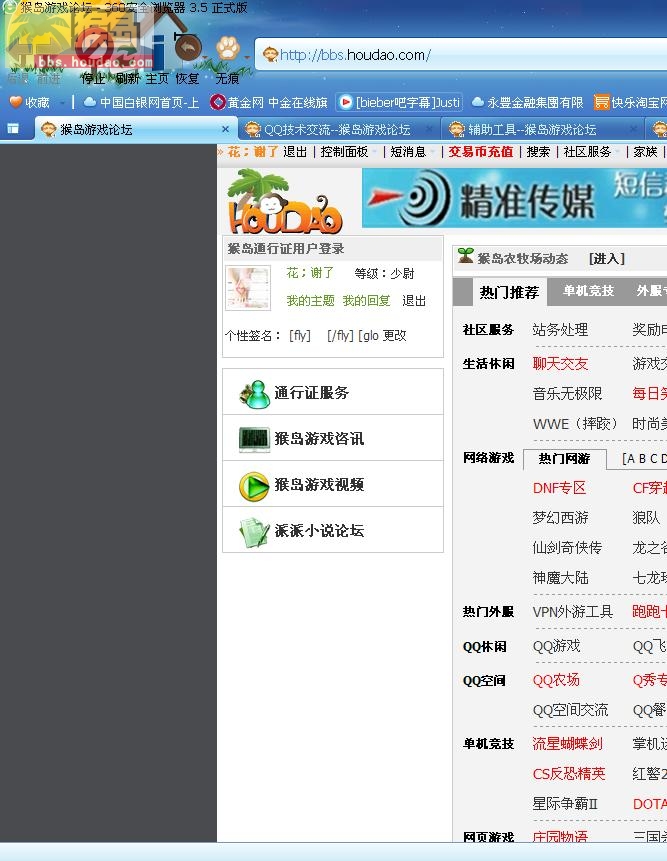Open the 仙剑奇侠传 board
The width and height of the screenshot is (667, 861).
[x=567, y=547]
